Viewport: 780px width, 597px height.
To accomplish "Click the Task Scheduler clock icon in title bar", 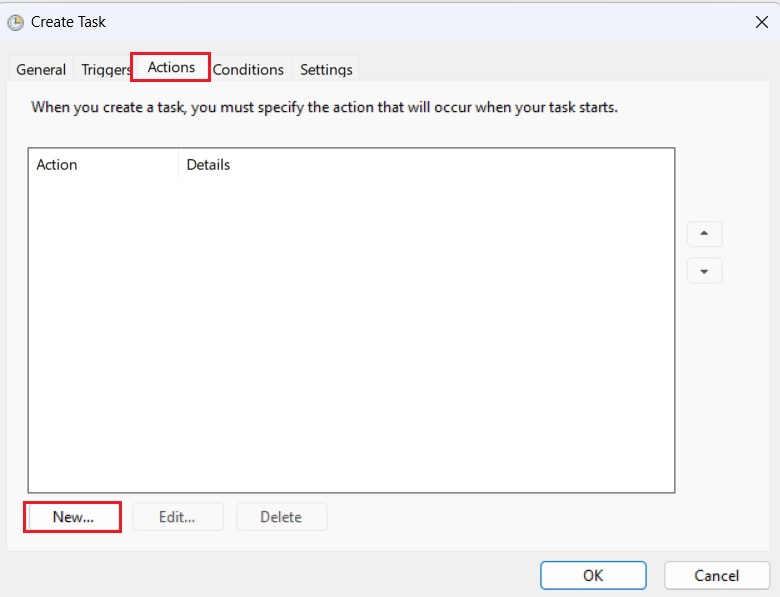I will (15, 22).
